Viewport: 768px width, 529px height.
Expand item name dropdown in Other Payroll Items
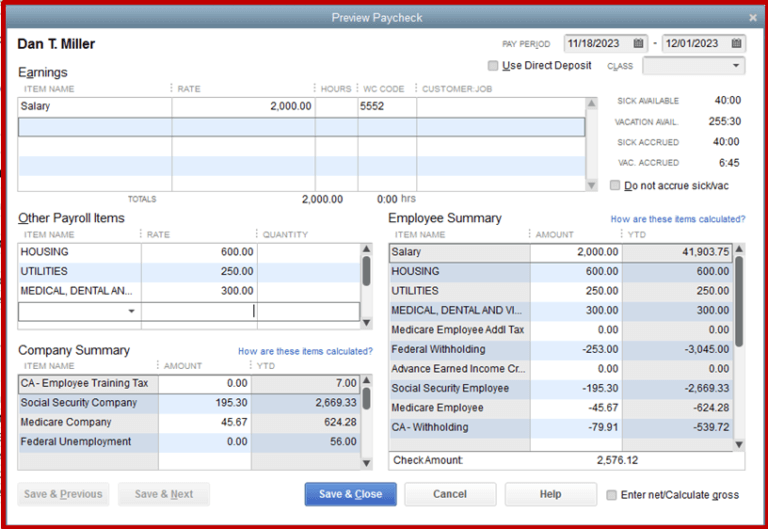(x=131, y=312)
